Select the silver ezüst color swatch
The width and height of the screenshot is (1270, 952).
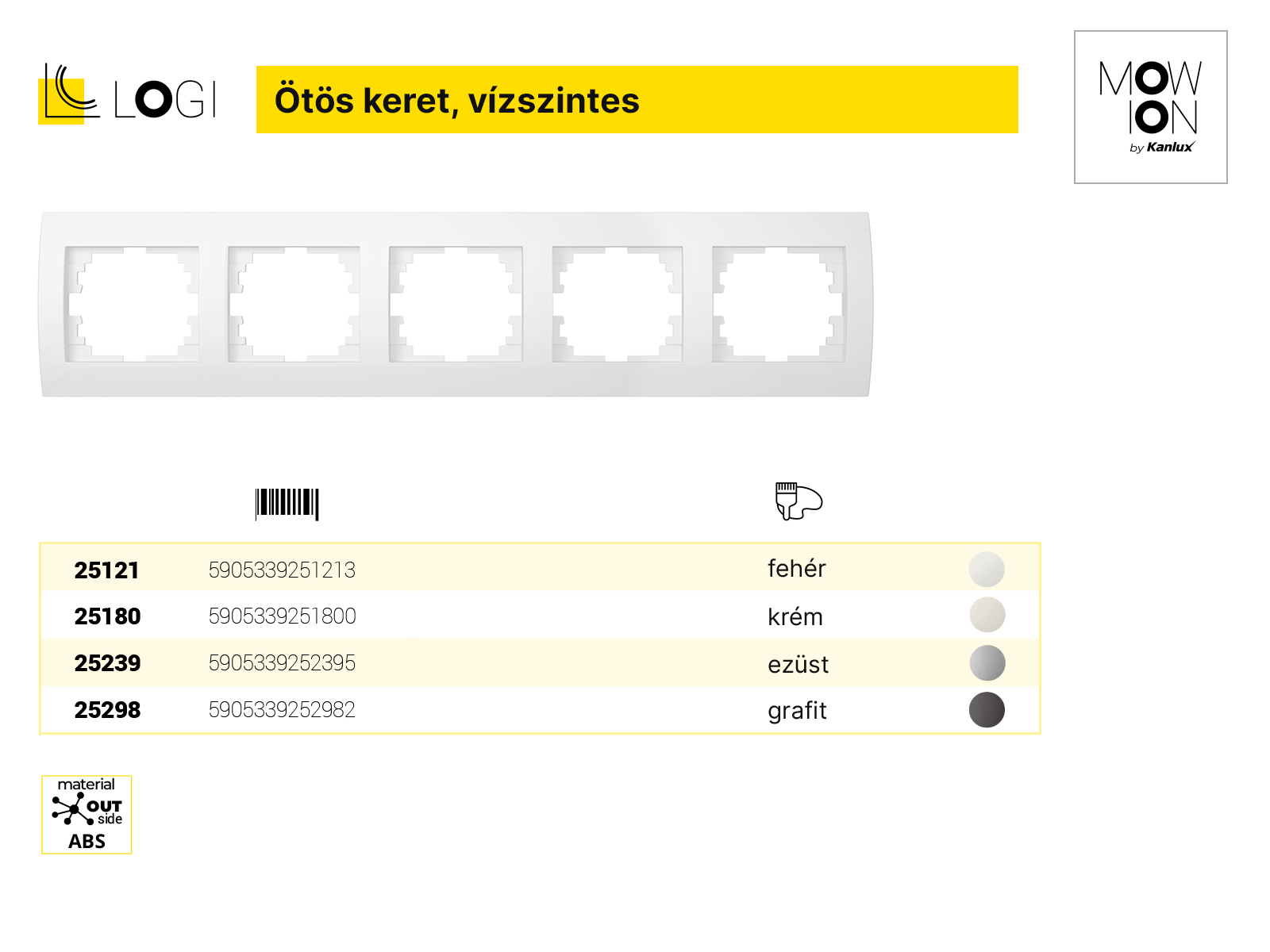(x=987, y=663)
